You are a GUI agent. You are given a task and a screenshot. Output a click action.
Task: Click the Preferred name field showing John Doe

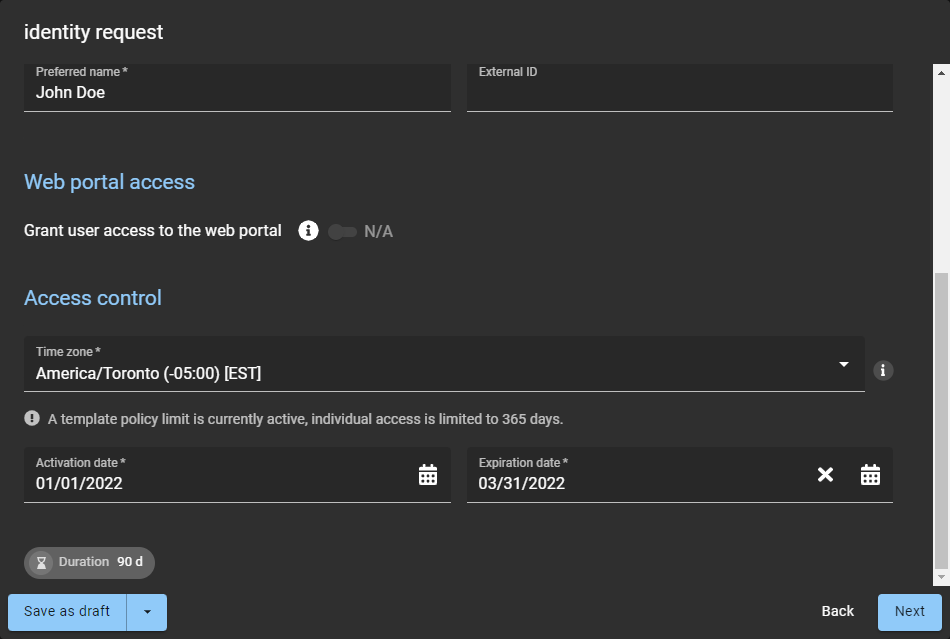pyautogui.click(x=237, y=92)
